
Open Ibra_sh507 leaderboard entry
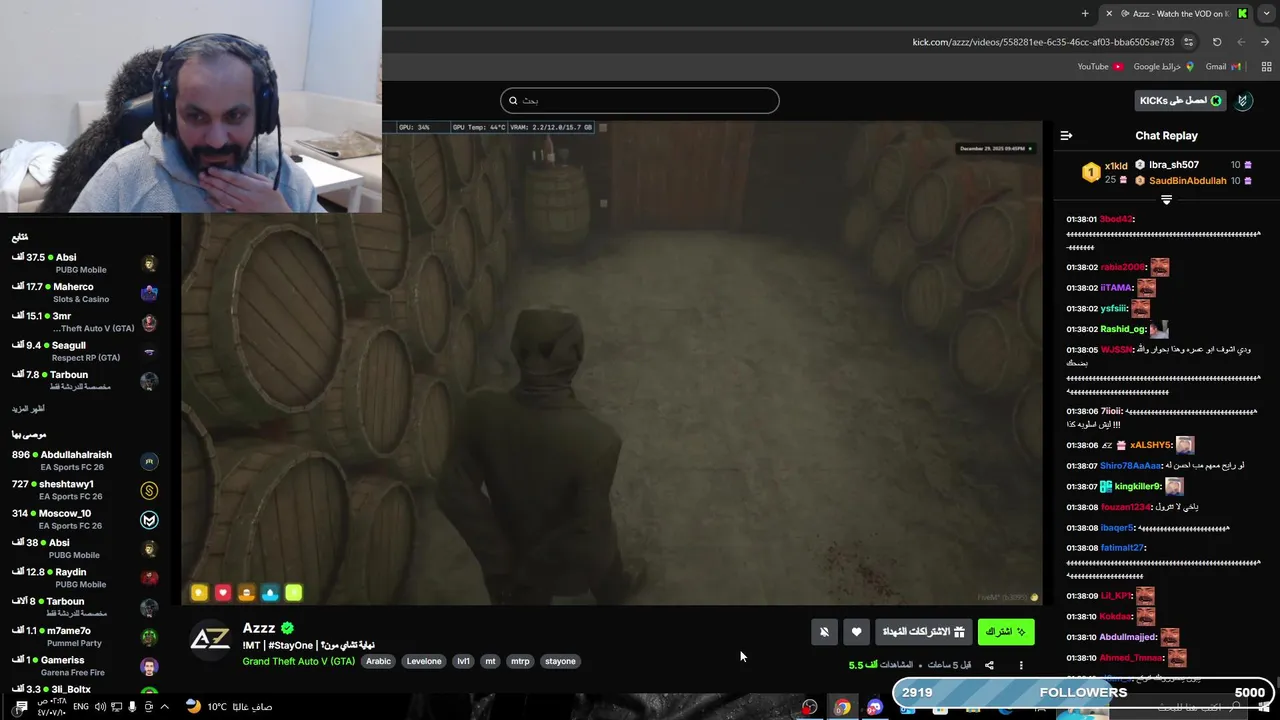(1193, 165)
